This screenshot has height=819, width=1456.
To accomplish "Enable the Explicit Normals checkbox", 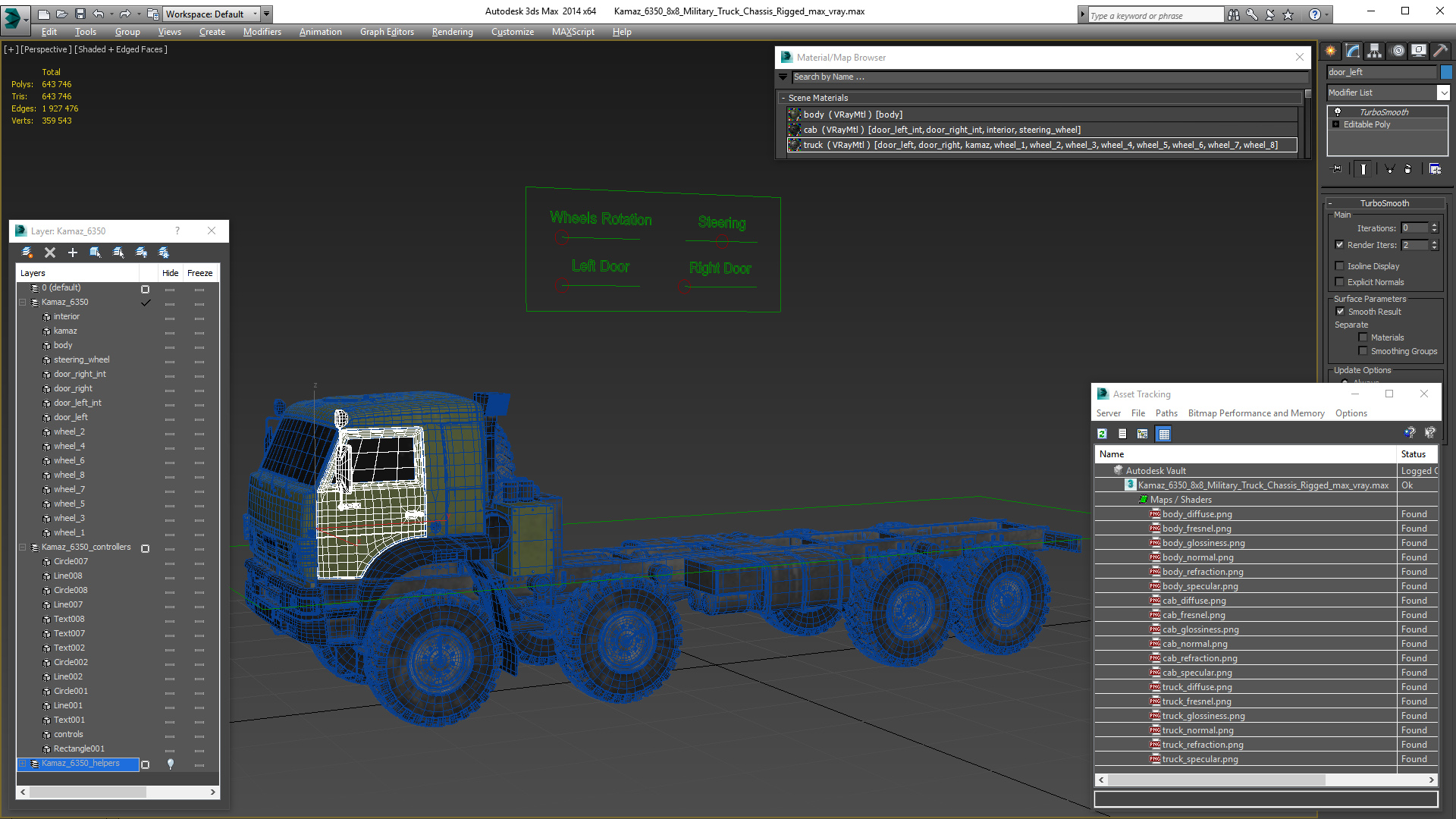I will click(x=1339, y=282).
